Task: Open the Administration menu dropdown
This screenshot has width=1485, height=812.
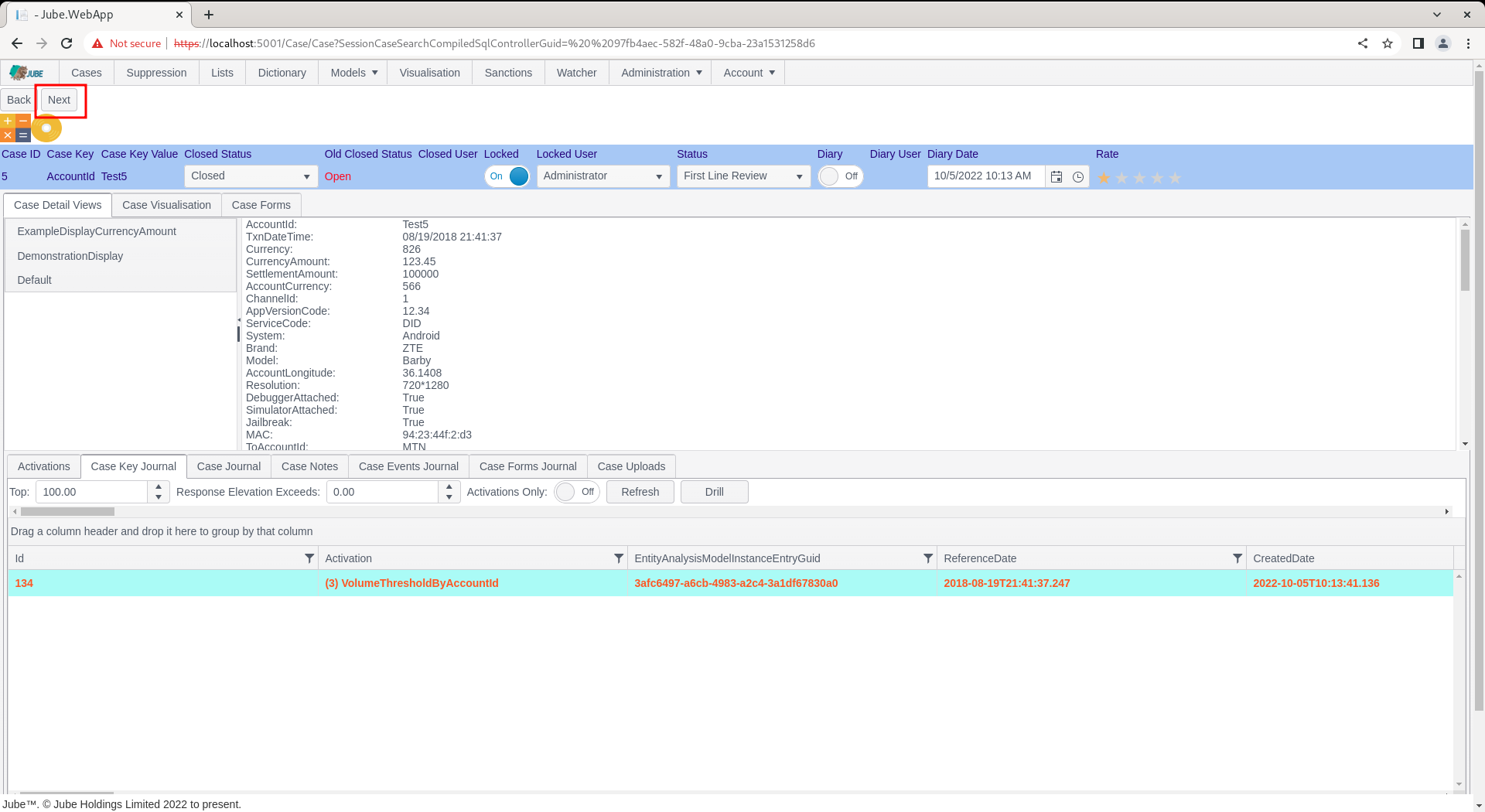Action: (661, 73)
